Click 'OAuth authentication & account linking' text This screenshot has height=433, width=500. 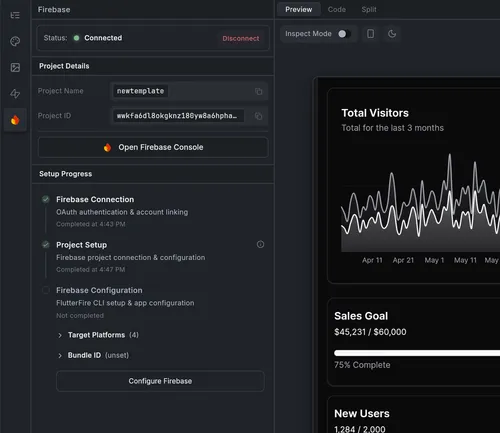[122, 212]
